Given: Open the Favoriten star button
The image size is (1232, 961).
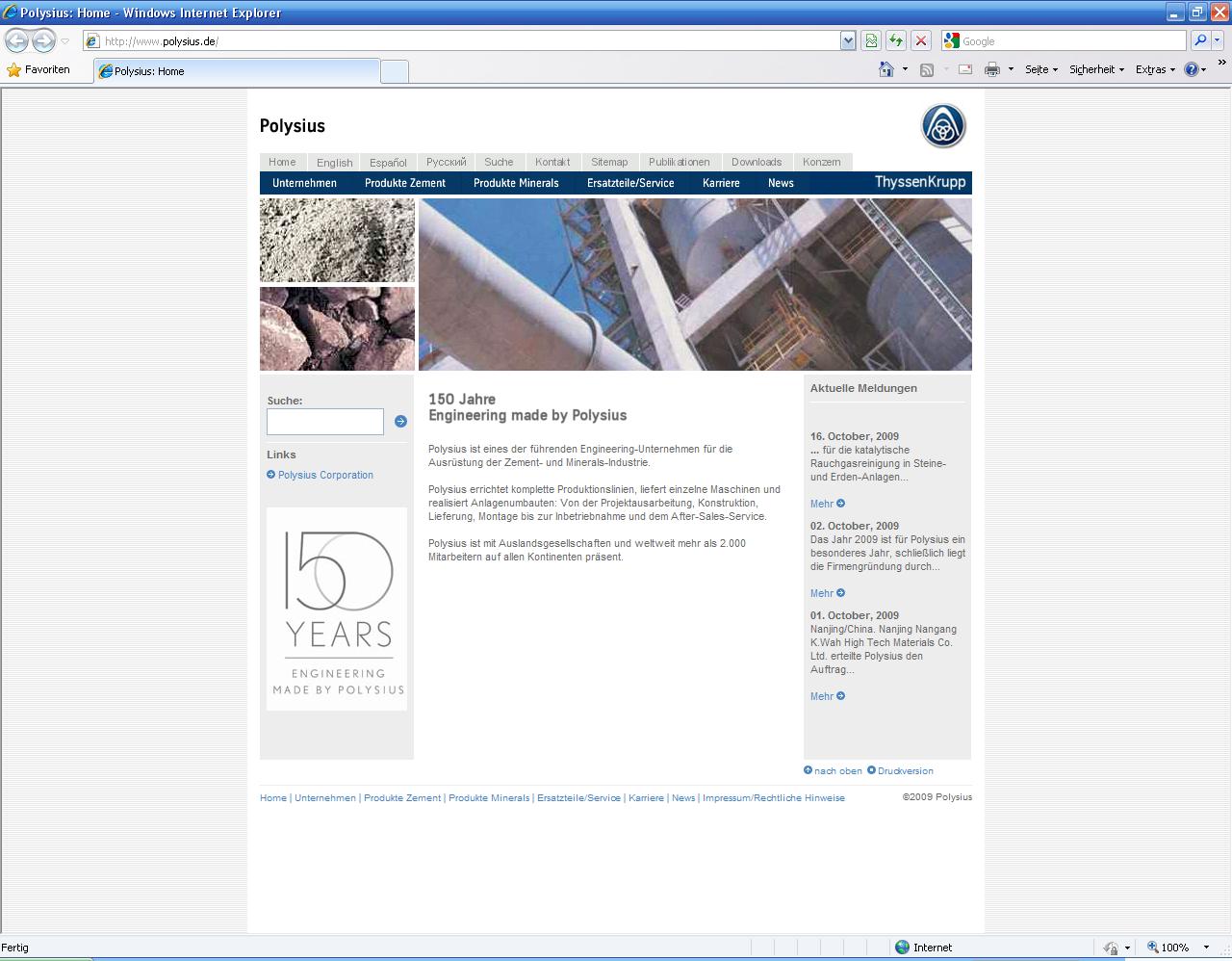Looking at the screenshot, I should click(38, 69).
